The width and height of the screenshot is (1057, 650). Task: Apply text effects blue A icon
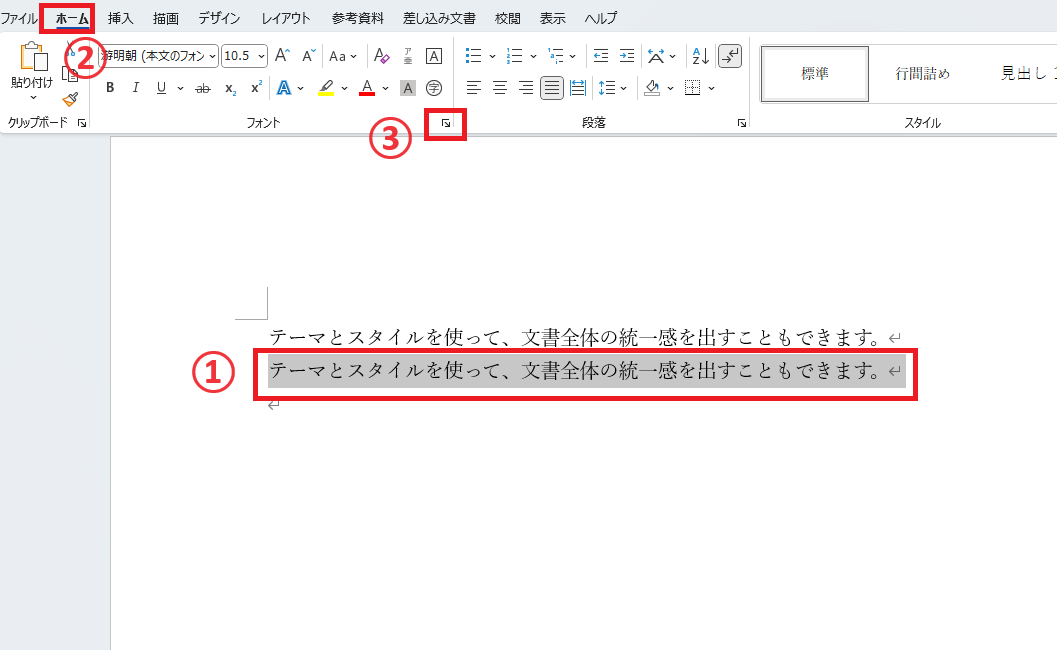pos(284,88)
